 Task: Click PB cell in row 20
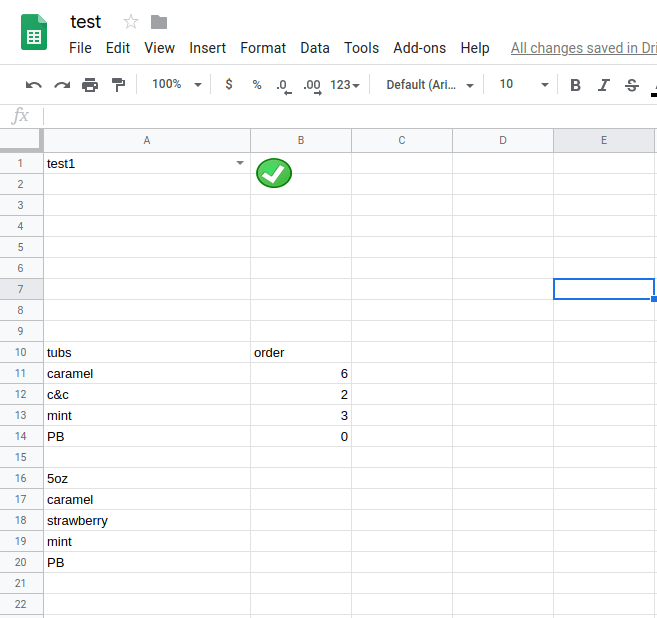click(147, 562)
